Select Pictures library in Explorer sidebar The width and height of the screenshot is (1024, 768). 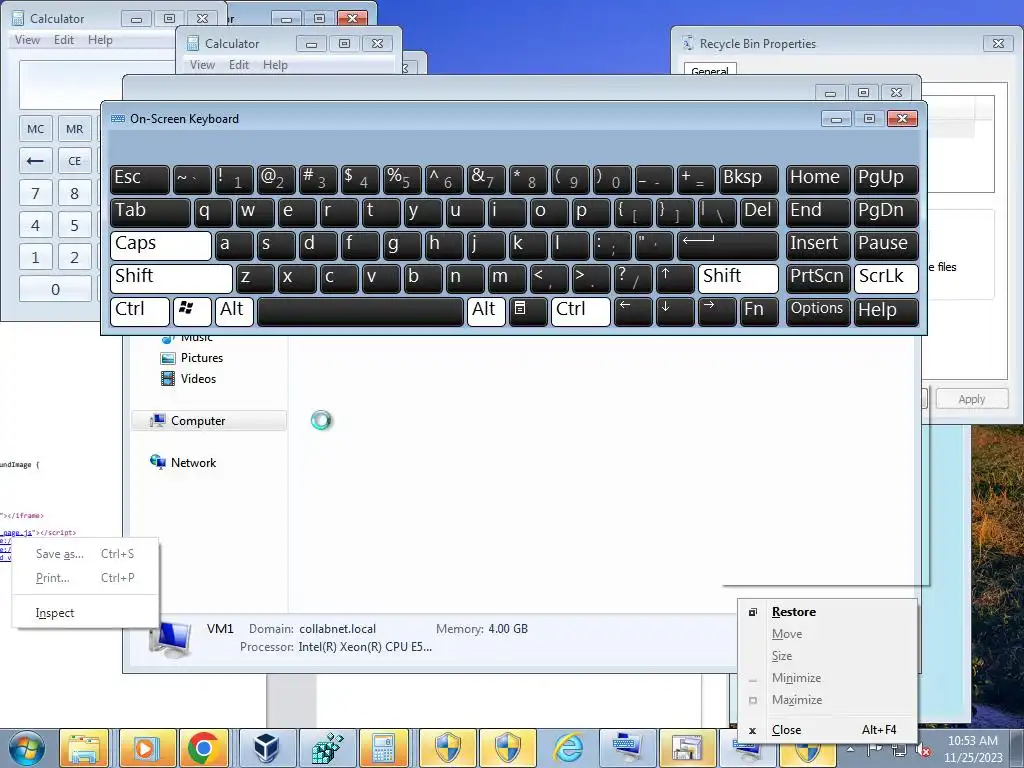tap(201, 358)
